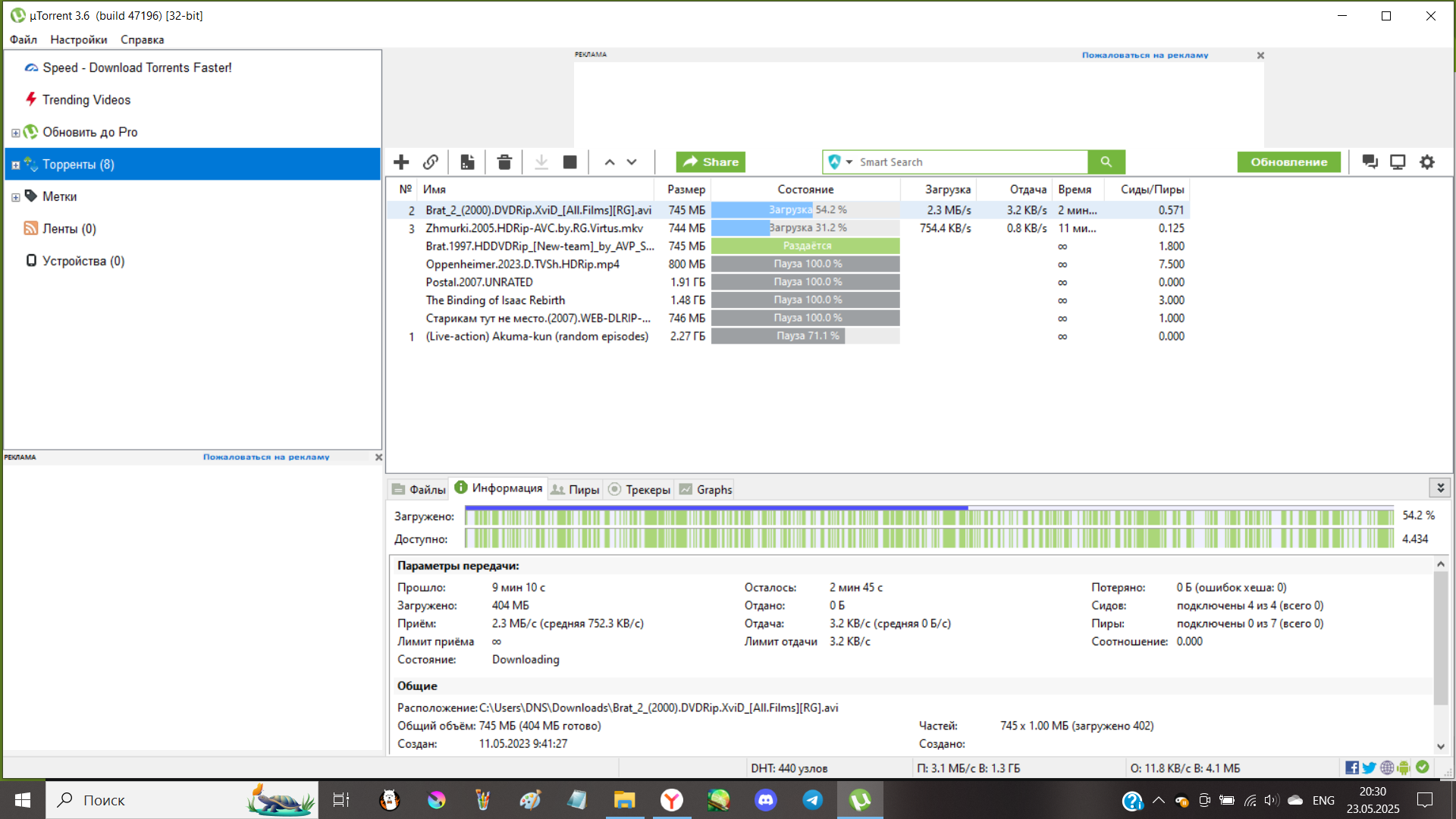Expand the Торренты (8) tree node
Viewport: 1456px width, 819px height.
(15, 165)
